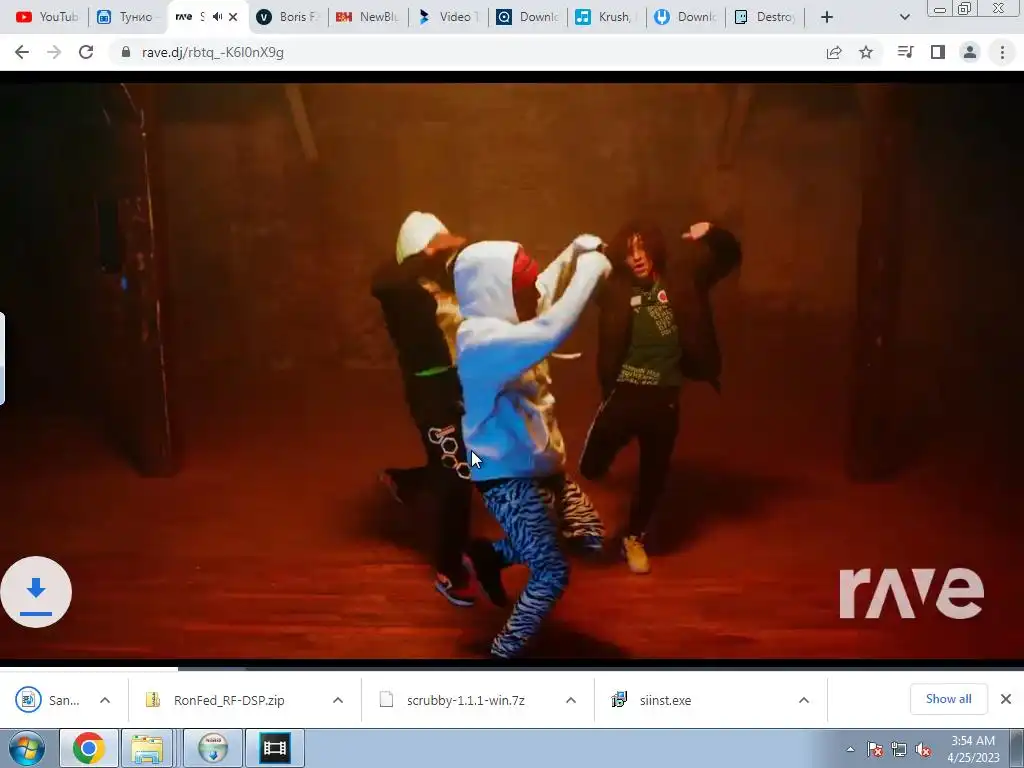Go forward one page
This screenshot has height=768, width=1024.
(54, 52)
